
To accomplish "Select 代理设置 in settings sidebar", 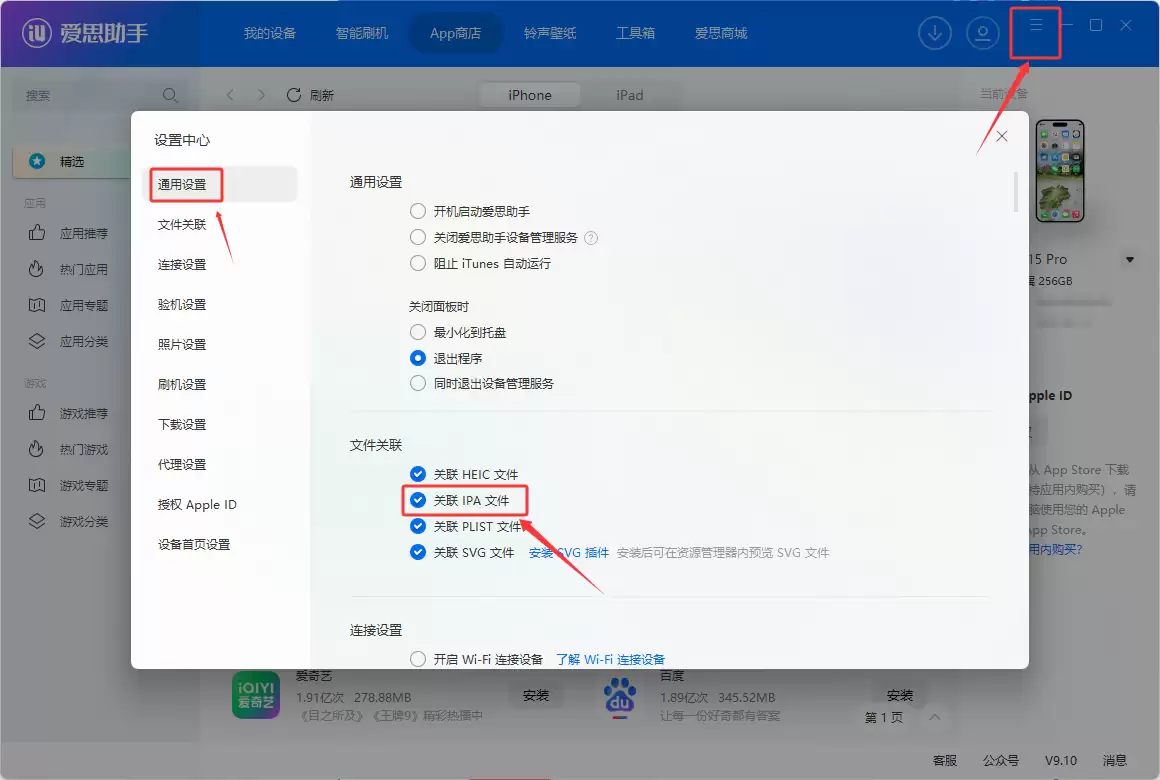I will coord(182,464).
